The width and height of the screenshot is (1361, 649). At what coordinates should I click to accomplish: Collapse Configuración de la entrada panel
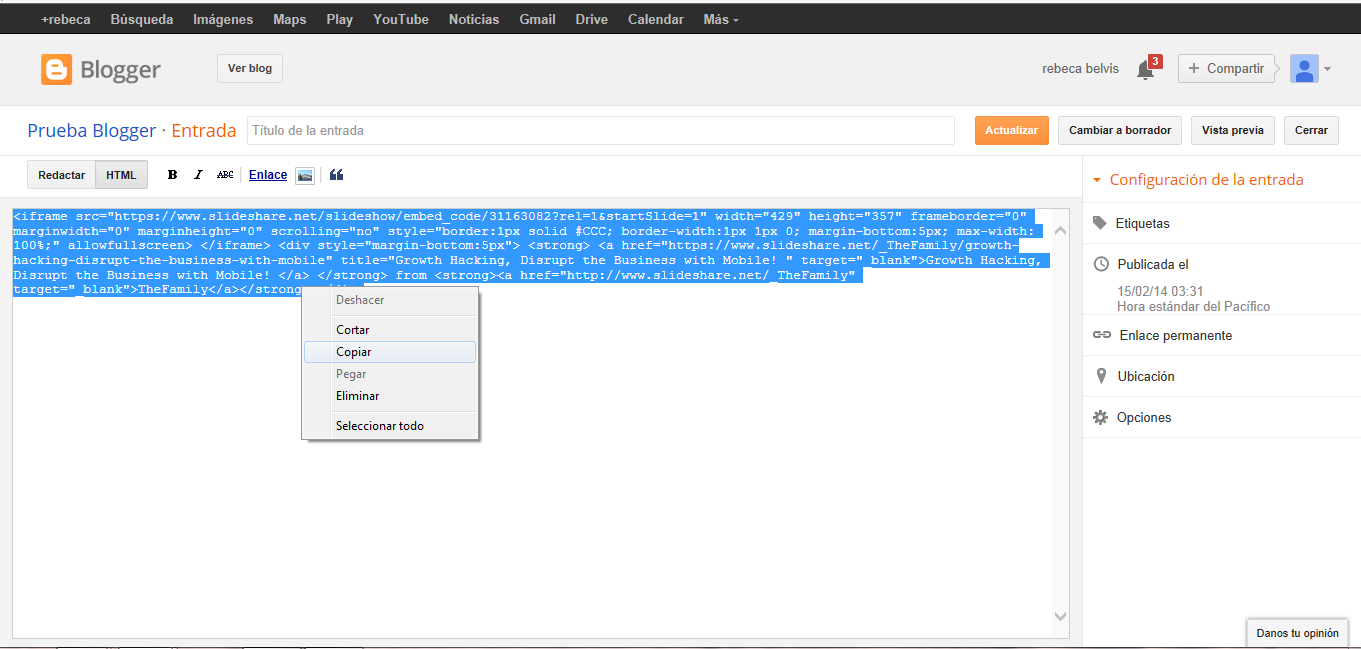coord(1198,180)
